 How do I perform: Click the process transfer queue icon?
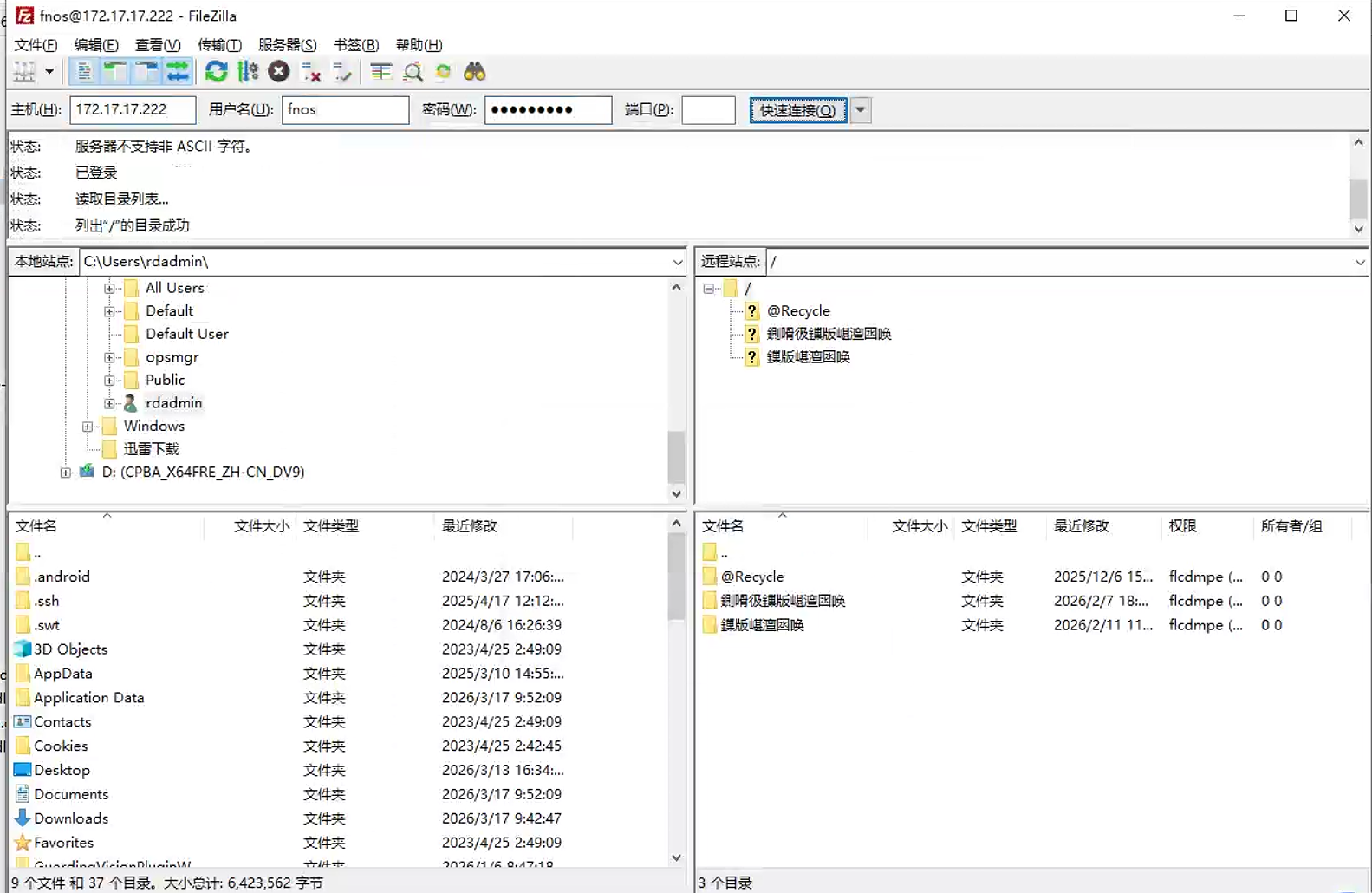tap(248, 72)
